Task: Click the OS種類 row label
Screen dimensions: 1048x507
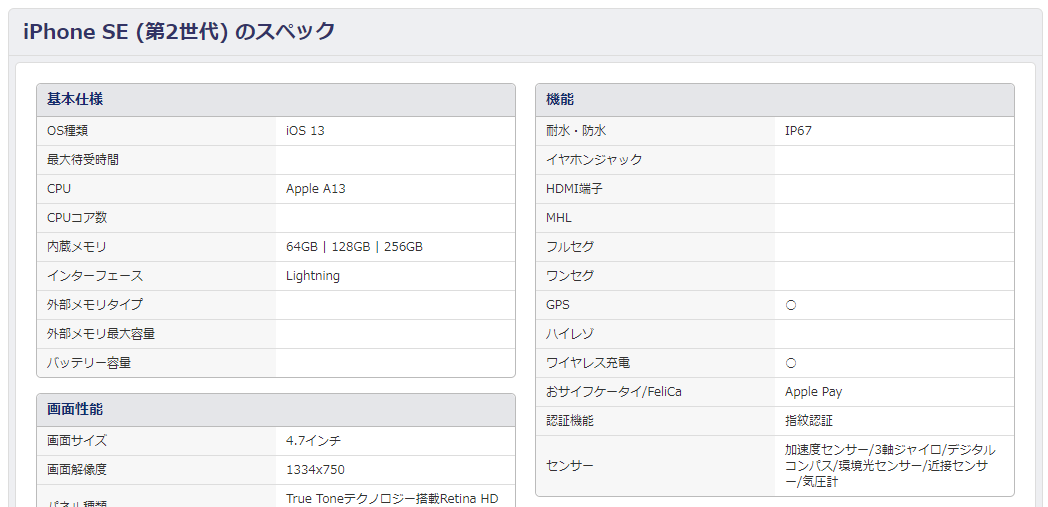Action: [x=67, y=131]
